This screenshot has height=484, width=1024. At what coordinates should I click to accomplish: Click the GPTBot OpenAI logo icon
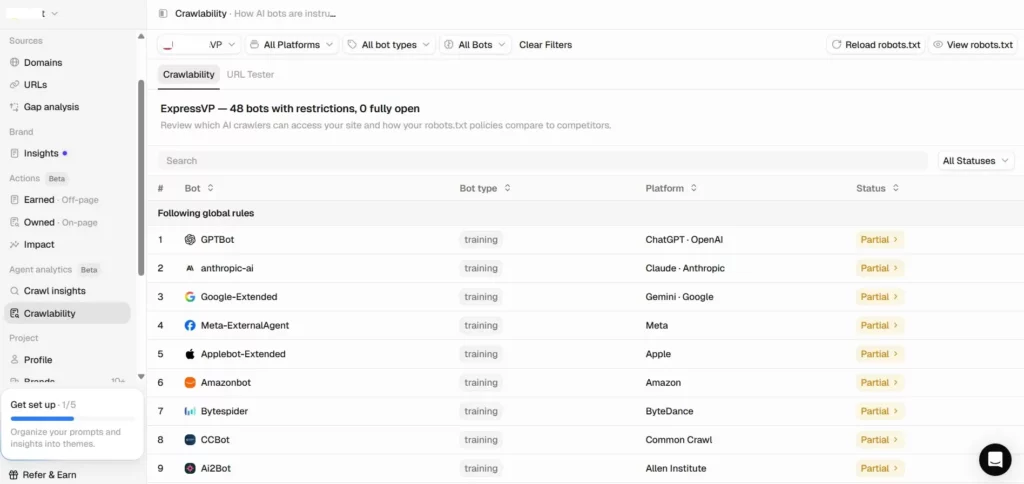pos(190,240)
